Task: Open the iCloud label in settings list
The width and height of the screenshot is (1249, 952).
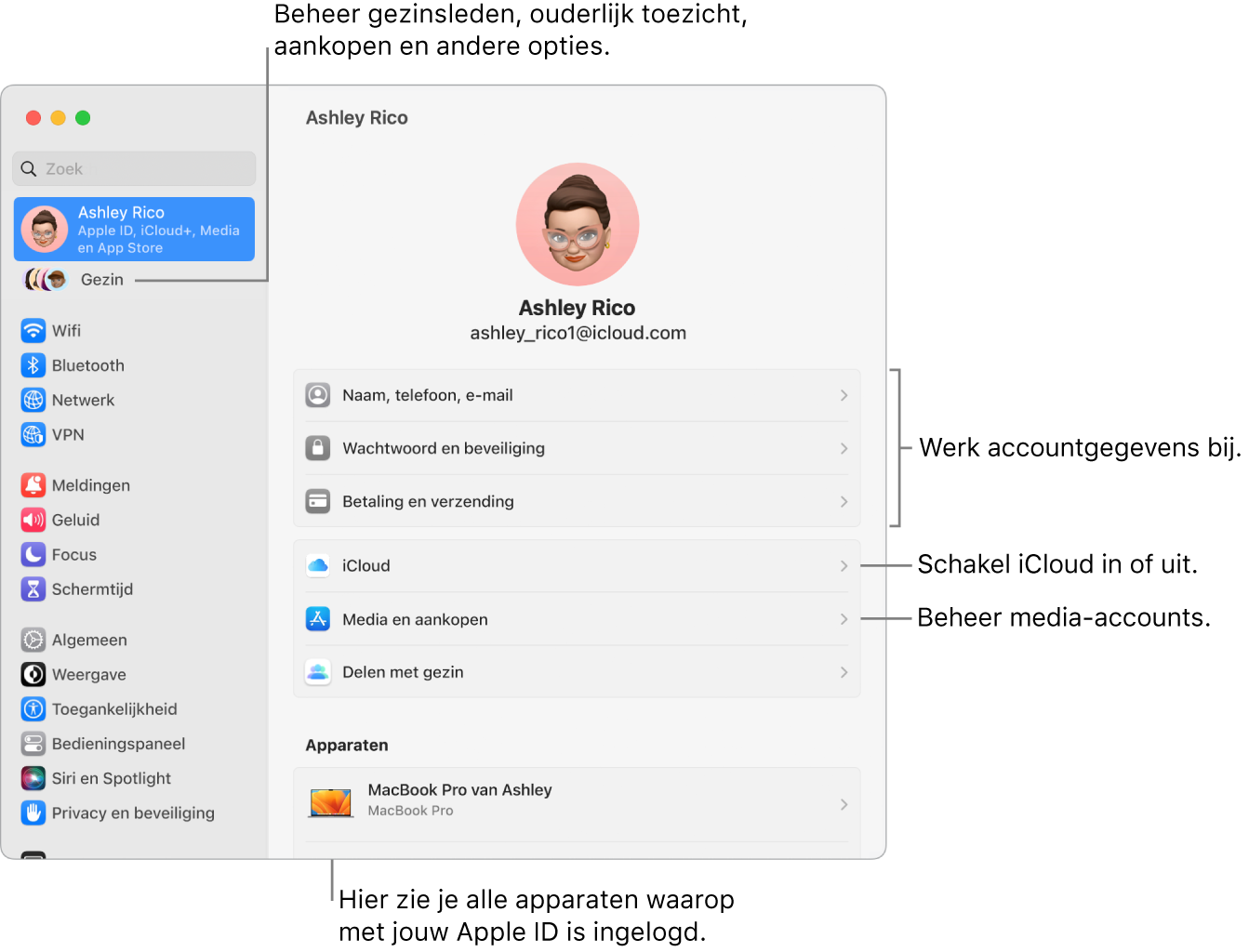Action: [366, 565]
